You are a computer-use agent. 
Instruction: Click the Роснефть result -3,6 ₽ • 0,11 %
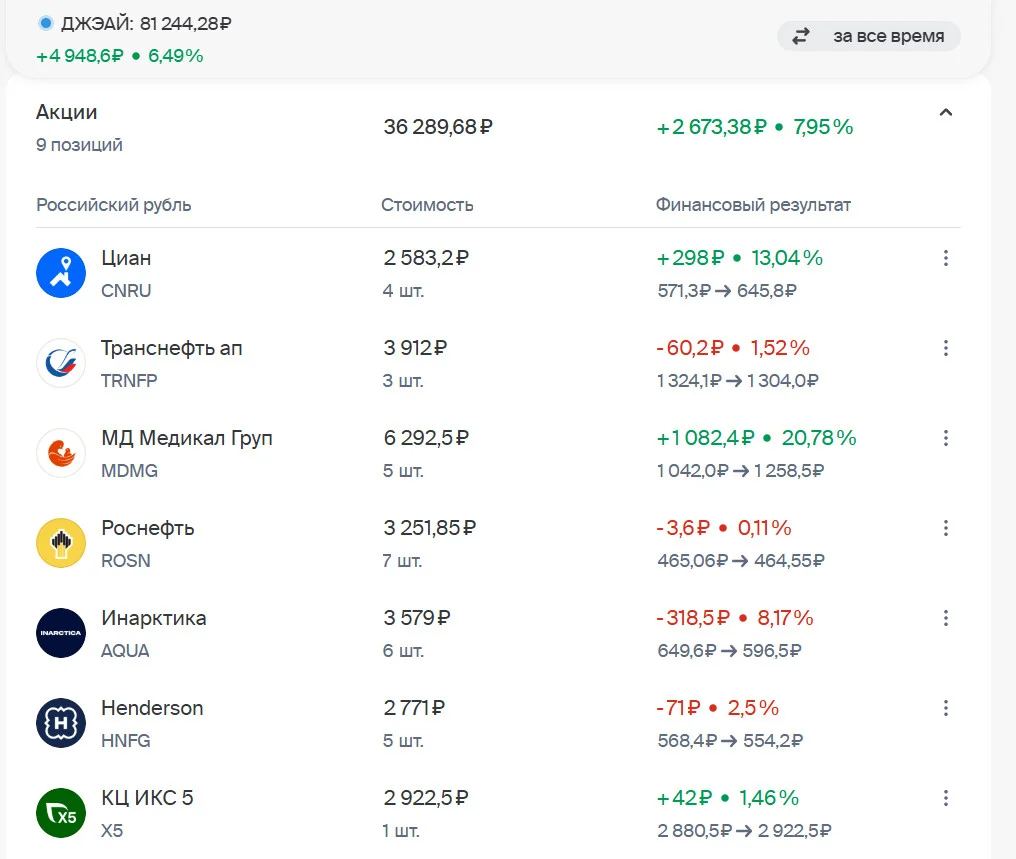click(724, 528)
